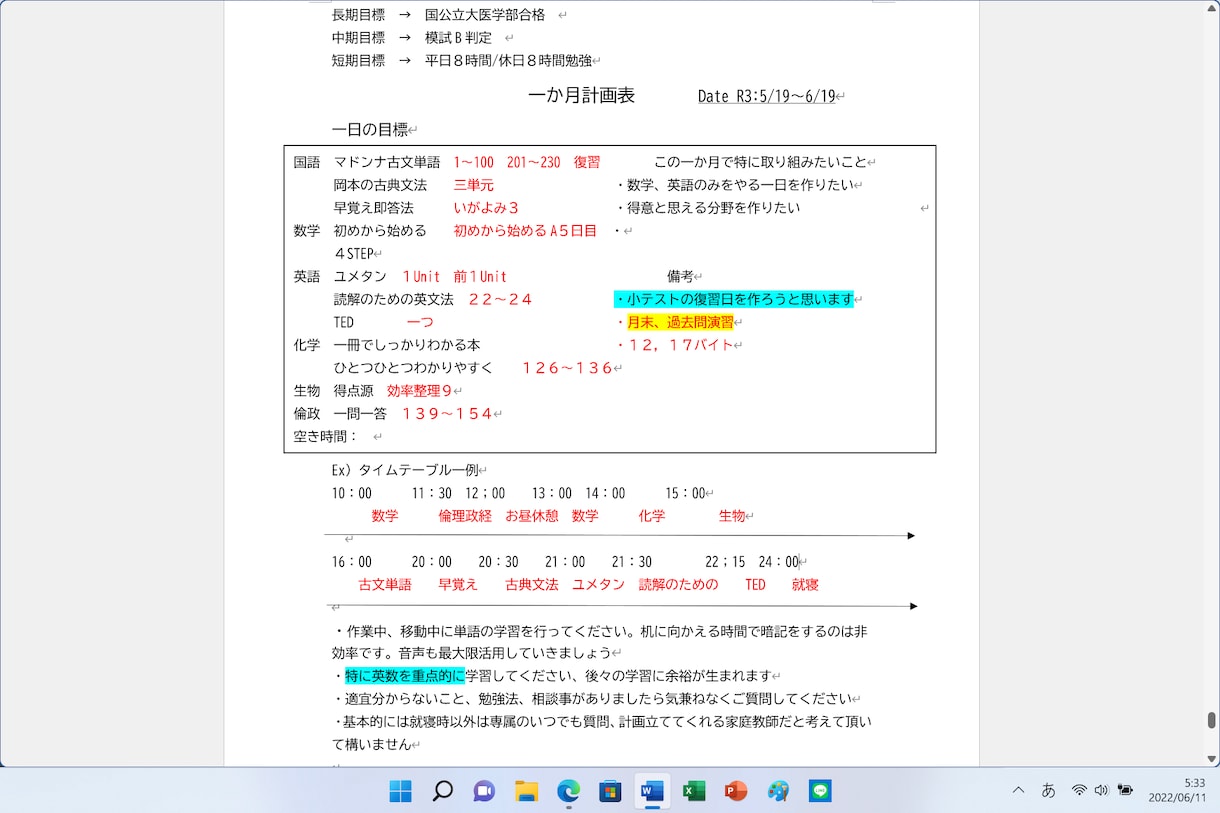Viewport: 1220px width, 813px height.
Task: Click the red text １３９～１５４
Action: pos(447,414)
